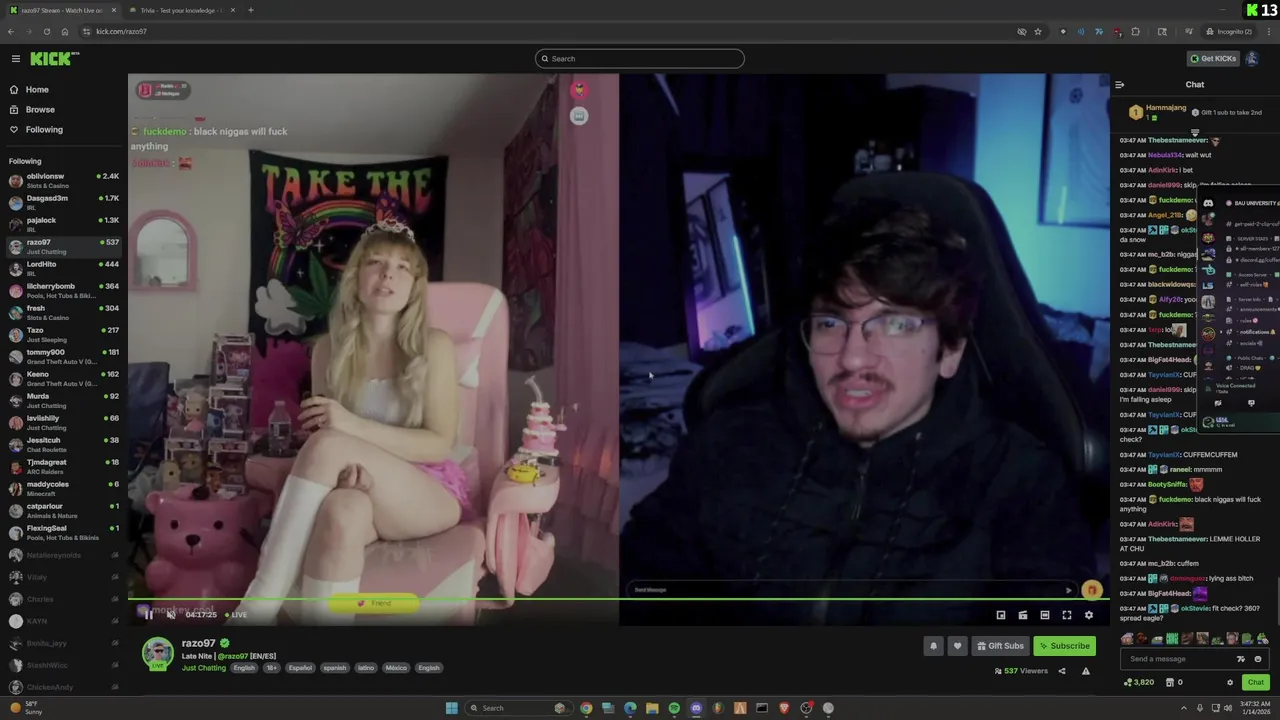Open the Browse section
Viewport: 1280px width, 720px height.
tap(40, 110)
